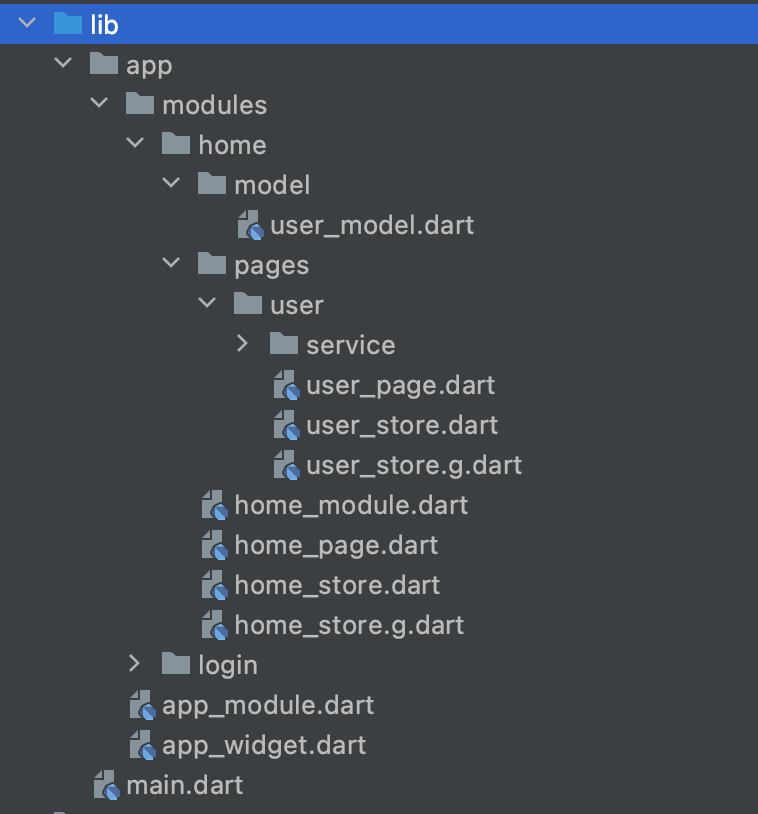Select the user_model.dart file icon

click(x=249, y=225)
